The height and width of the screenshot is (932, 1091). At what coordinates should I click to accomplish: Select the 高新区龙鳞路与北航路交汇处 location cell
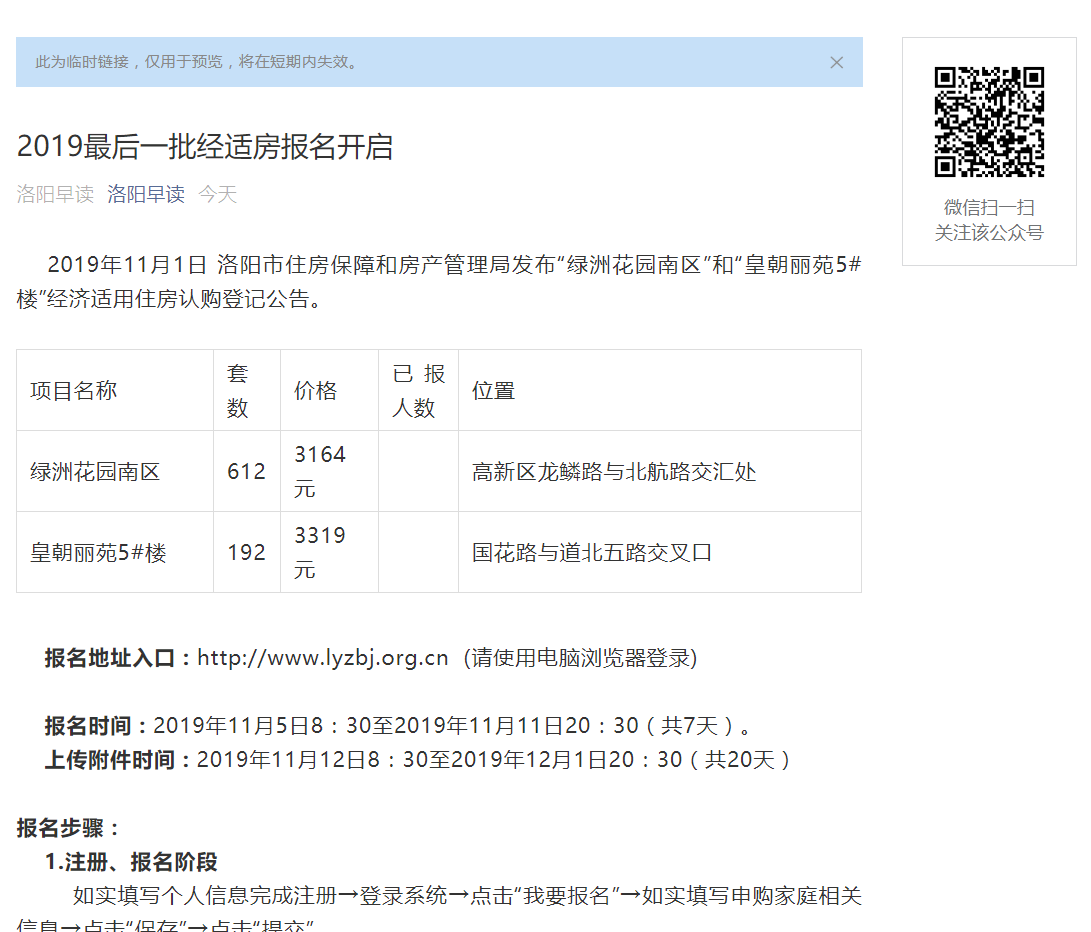coord(660,472)
